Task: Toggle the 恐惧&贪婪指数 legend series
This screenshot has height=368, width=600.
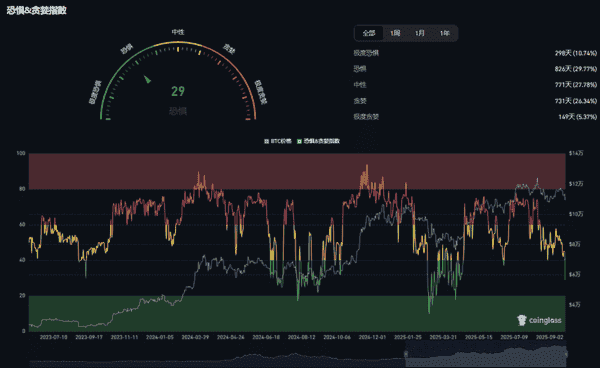Action: [318, 141]
